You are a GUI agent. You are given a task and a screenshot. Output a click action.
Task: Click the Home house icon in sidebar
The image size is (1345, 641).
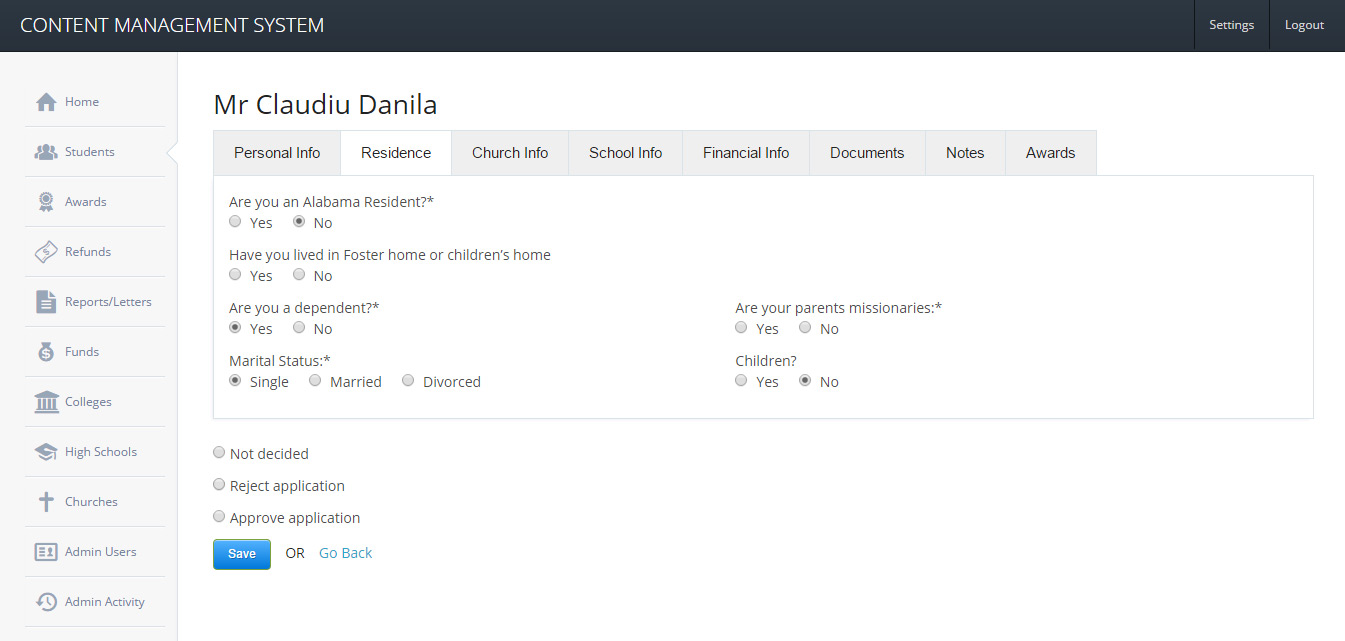click(x=46, y=102)
